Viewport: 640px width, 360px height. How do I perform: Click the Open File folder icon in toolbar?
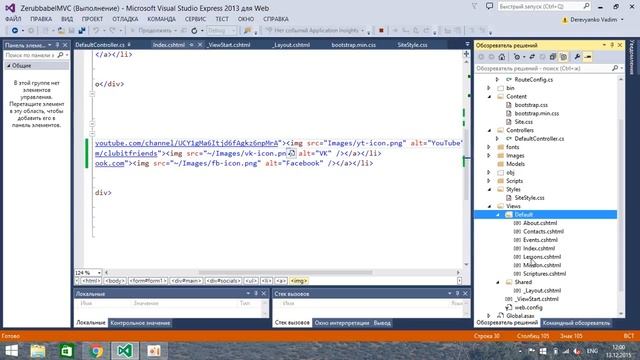[x=61, y=31]
